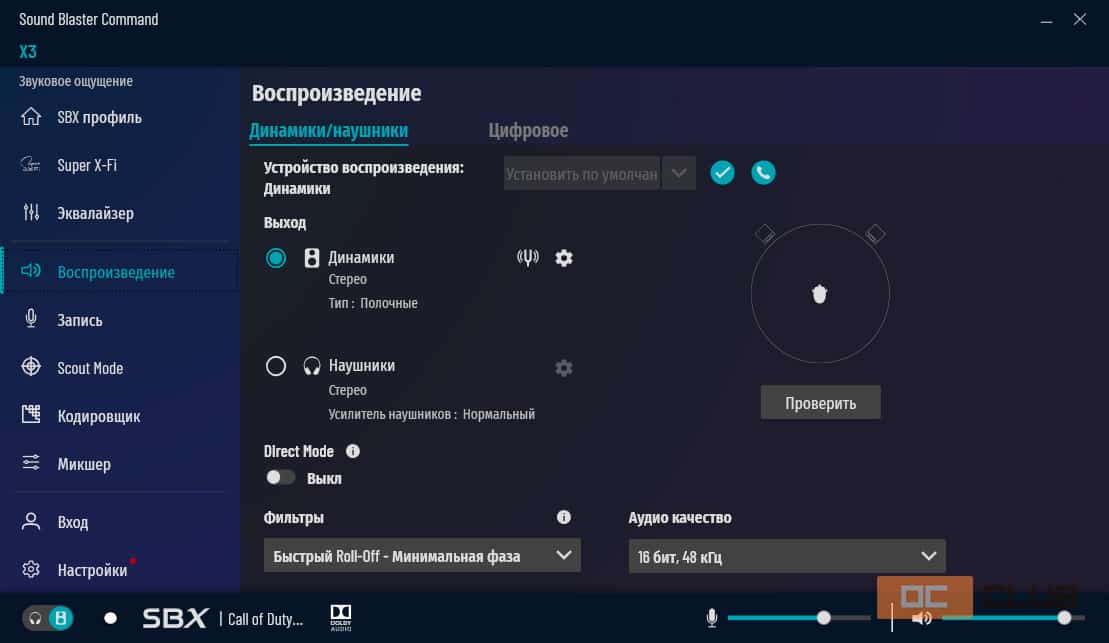Click the microphone volume slider handle

pyautogui.click(x=823, y=618)
